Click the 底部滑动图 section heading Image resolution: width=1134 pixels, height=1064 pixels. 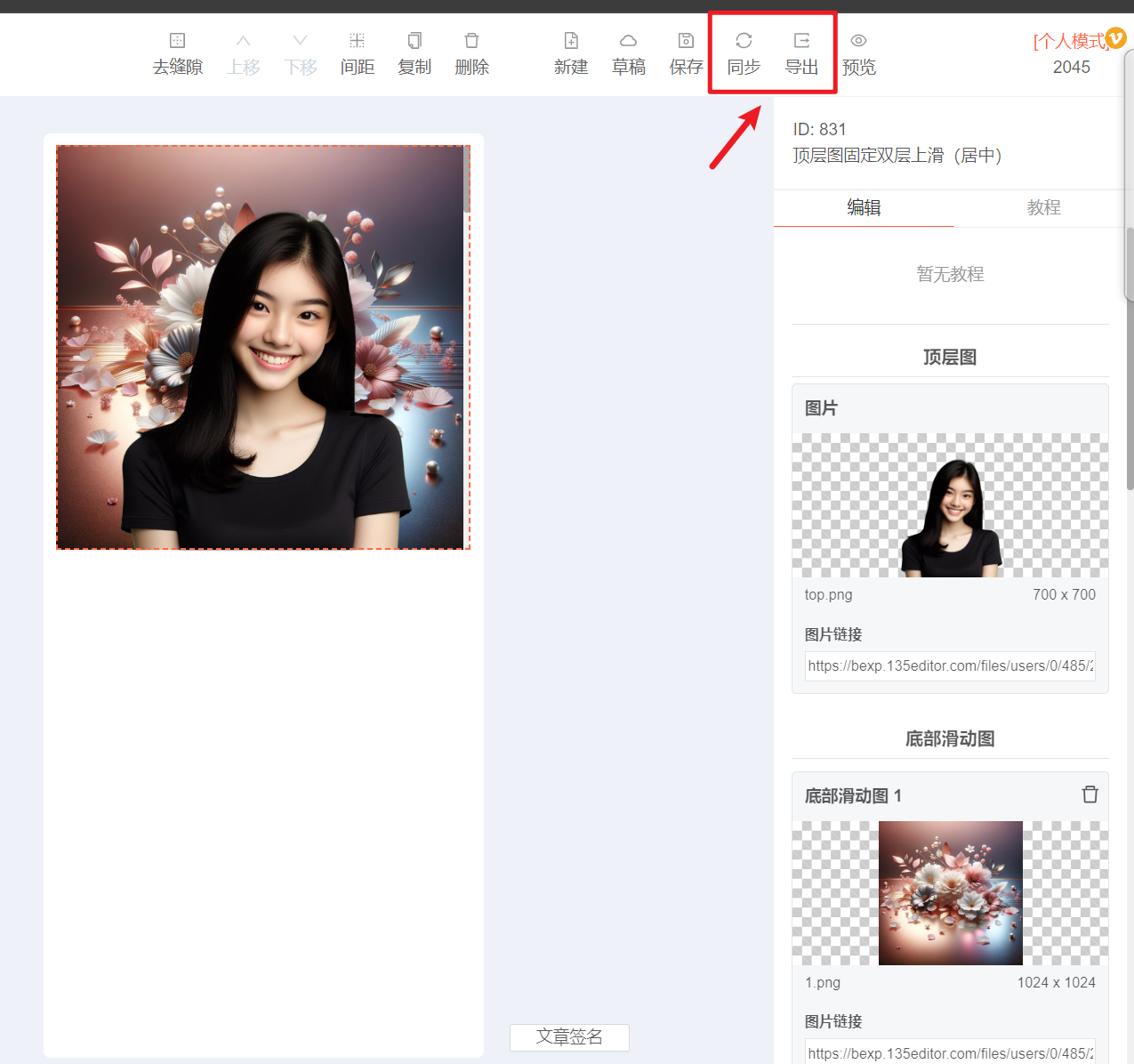(950, 738)
